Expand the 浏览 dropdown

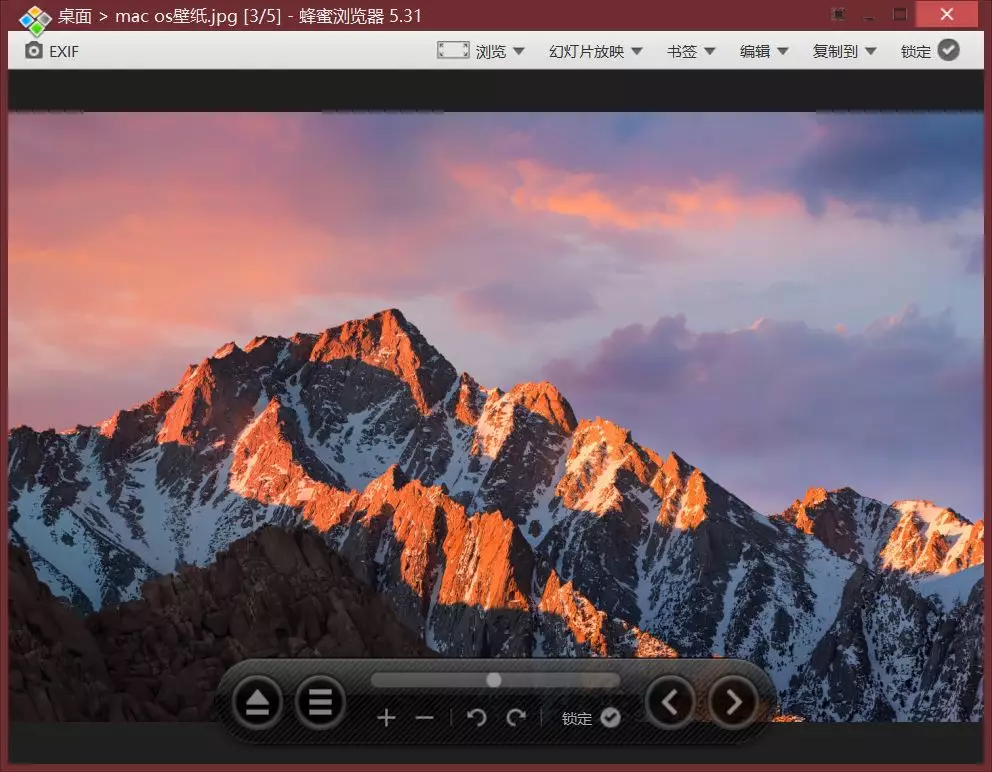(500, 51)
